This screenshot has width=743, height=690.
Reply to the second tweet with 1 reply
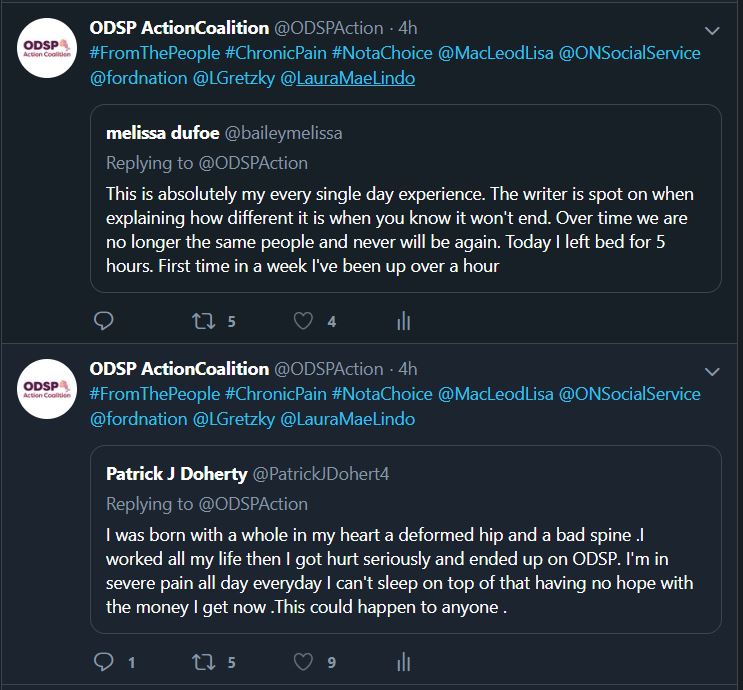103,662
